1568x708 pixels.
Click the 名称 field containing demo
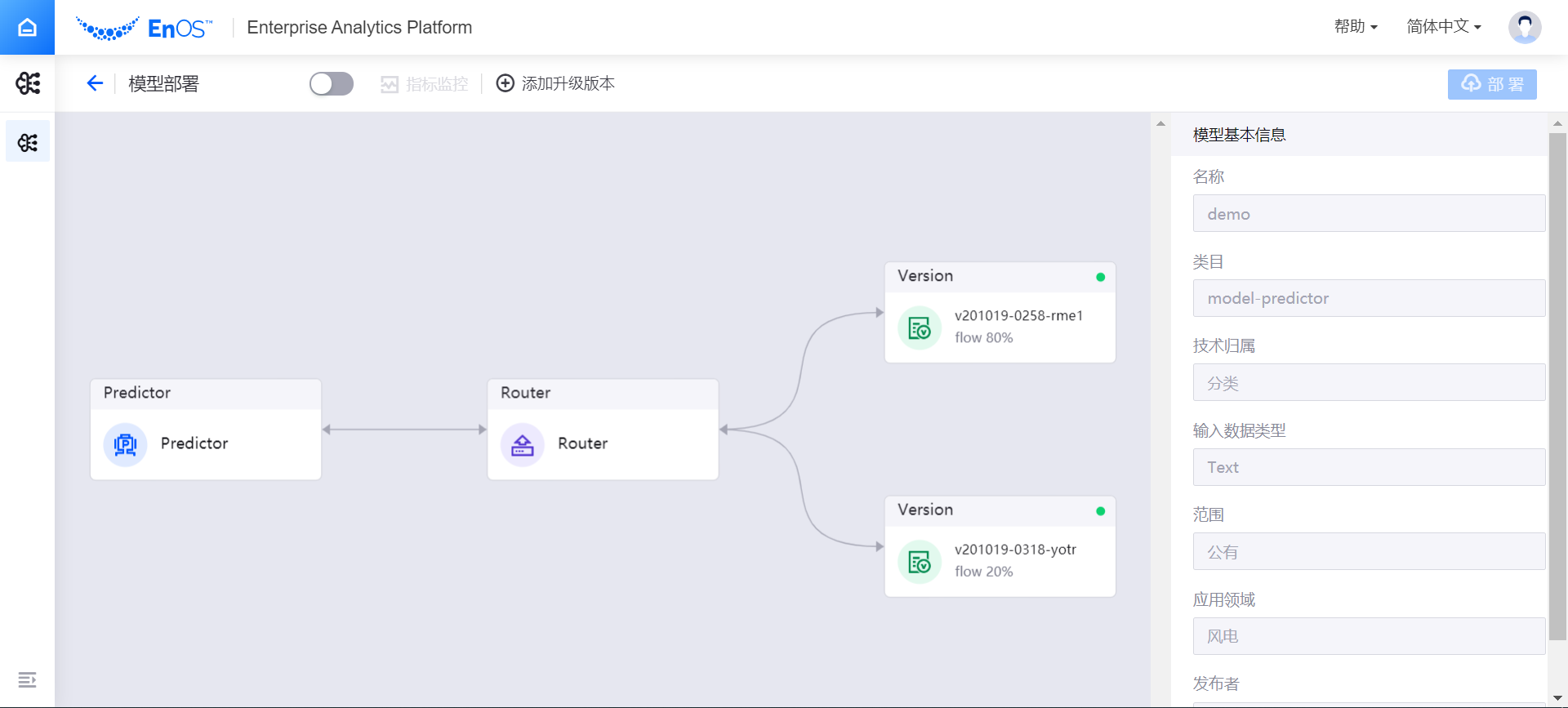coord(1369,214)
